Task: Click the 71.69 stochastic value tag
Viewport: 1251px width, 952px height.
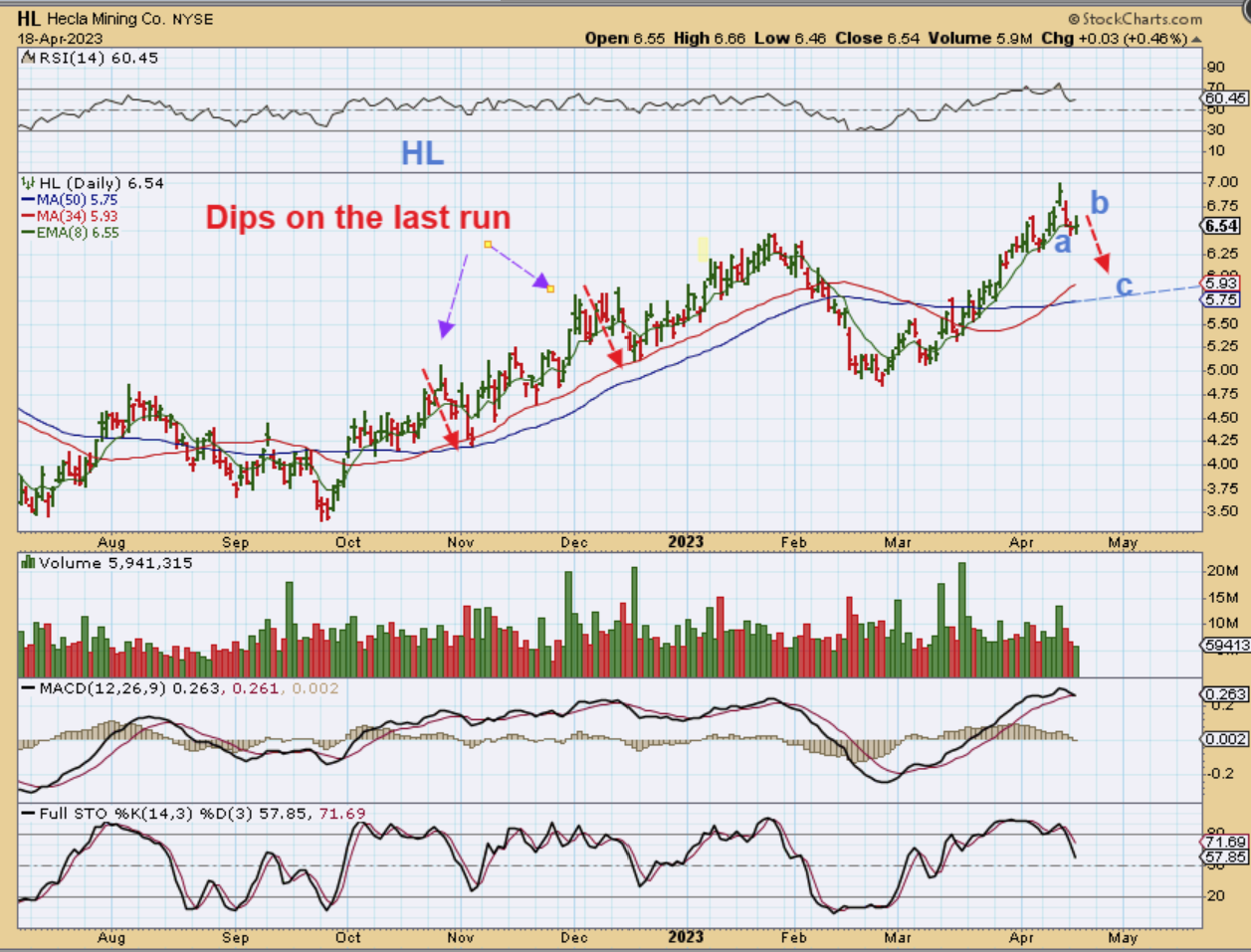Action: (x=1225, y=842)
